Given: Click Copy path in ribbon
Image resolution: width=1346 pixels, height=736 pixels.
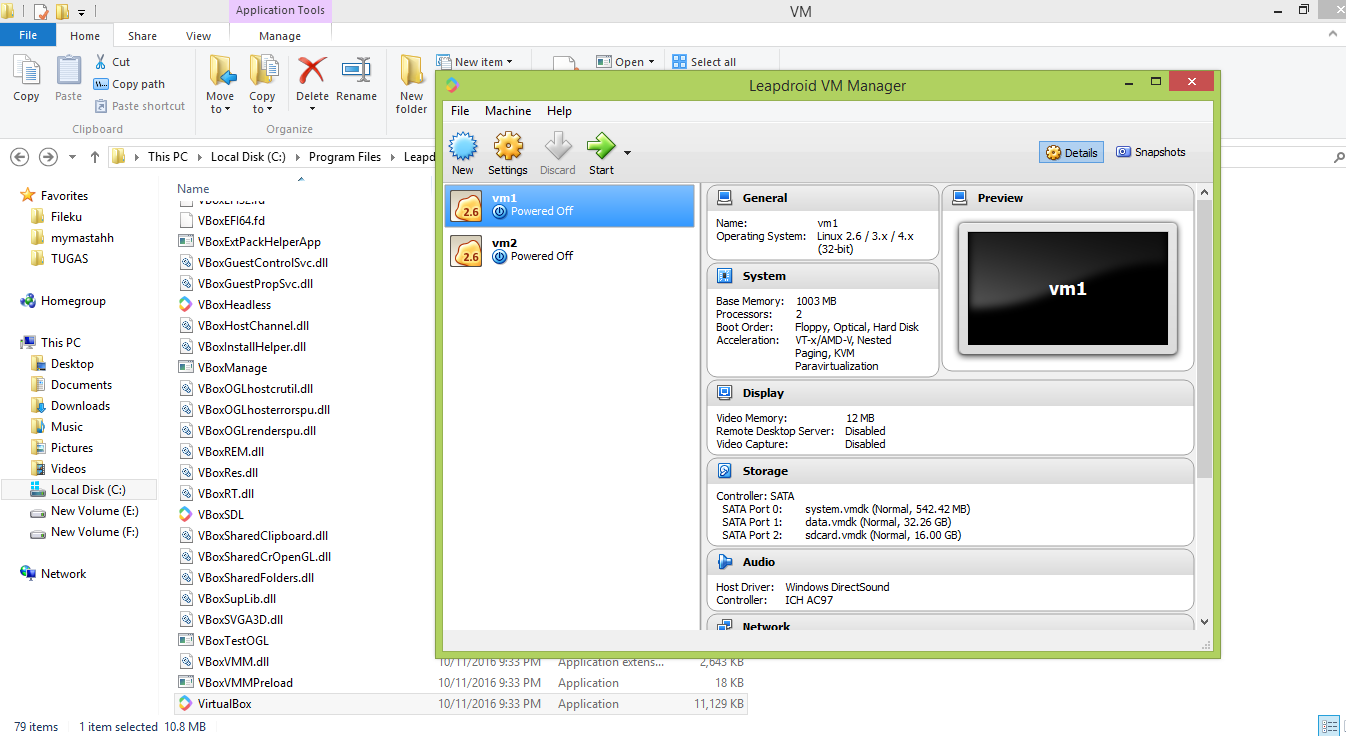Looking at the screenshot, I should pos(129,84).
